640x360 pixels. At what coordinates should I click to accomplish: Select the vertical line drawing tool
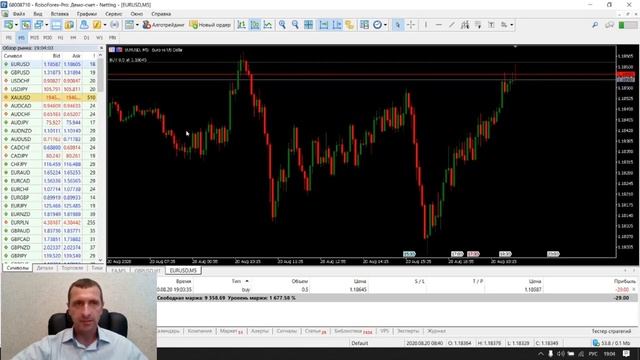[x=425, y=25]
